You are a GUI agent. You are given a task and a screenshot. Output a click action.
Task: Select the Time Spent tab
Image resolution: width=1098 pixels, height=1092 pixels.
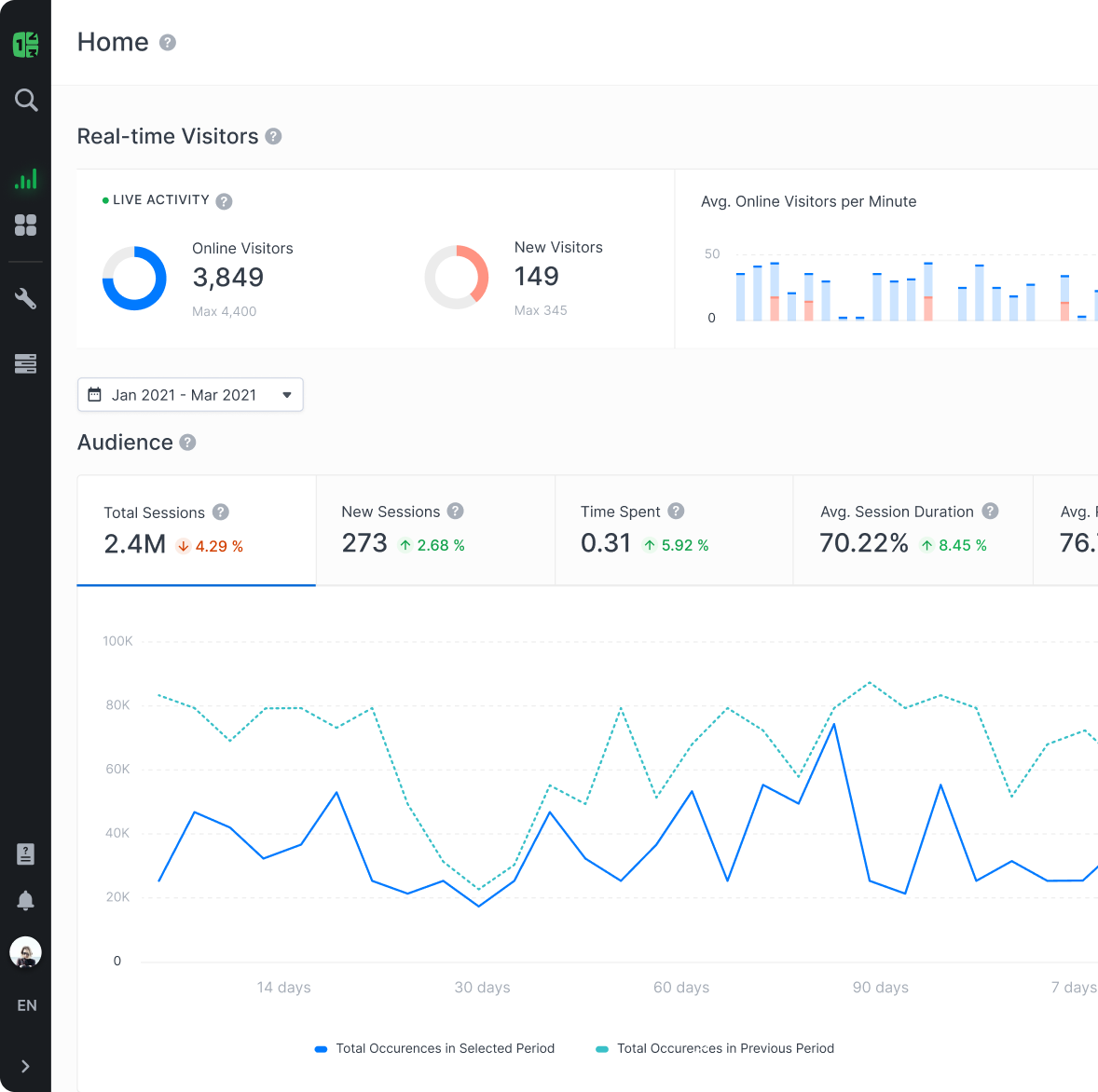click(674, 530)
